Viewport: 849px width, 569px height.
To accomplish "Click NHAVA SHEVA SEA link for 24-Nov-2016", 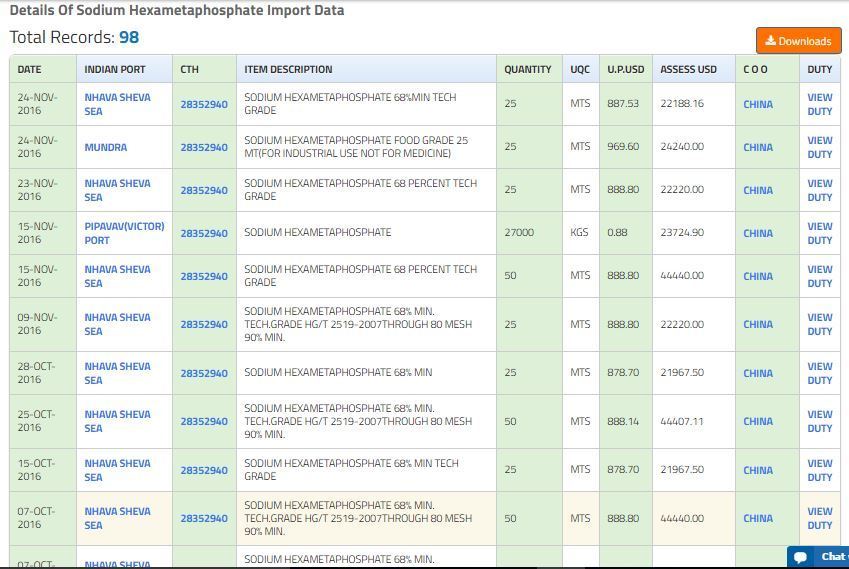I will pos(117,104).
